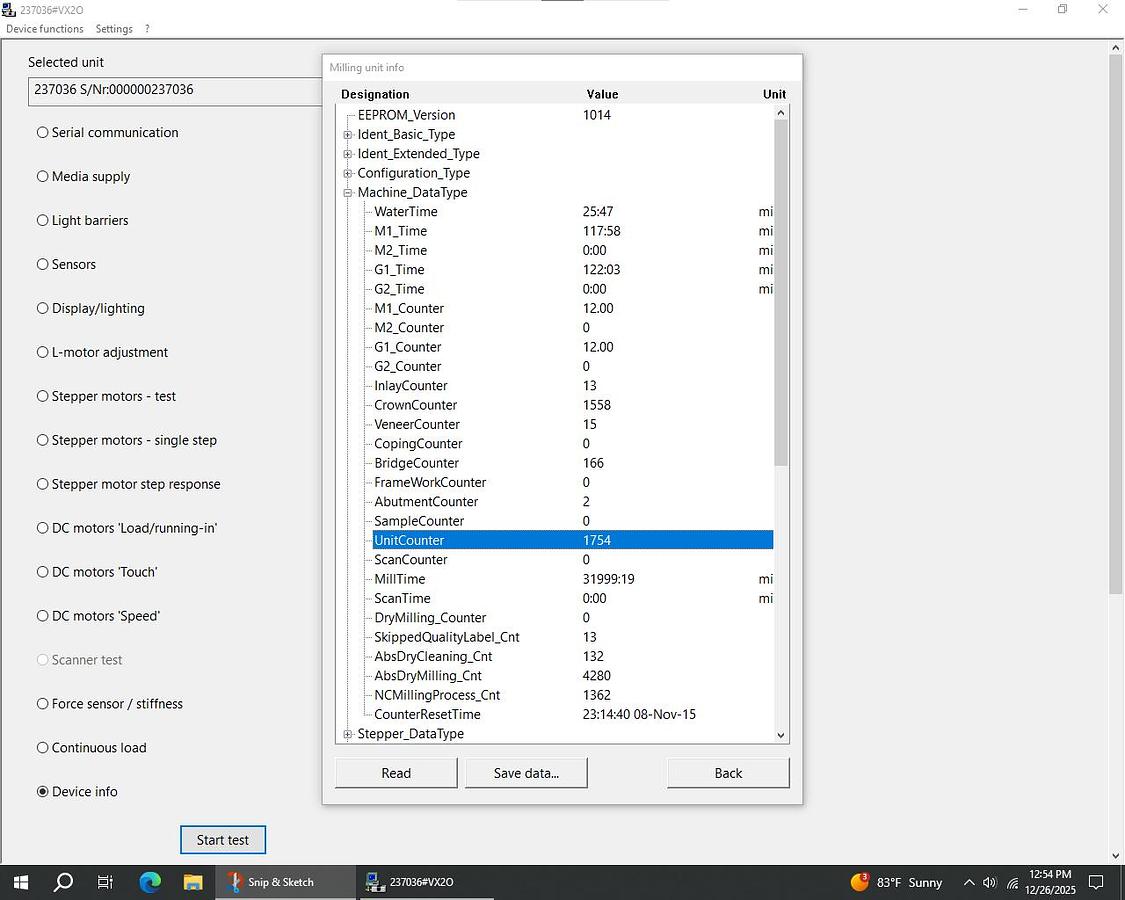Select the Force sensor / stiffness option
The image size is (1125, 900).
point(43,704)
